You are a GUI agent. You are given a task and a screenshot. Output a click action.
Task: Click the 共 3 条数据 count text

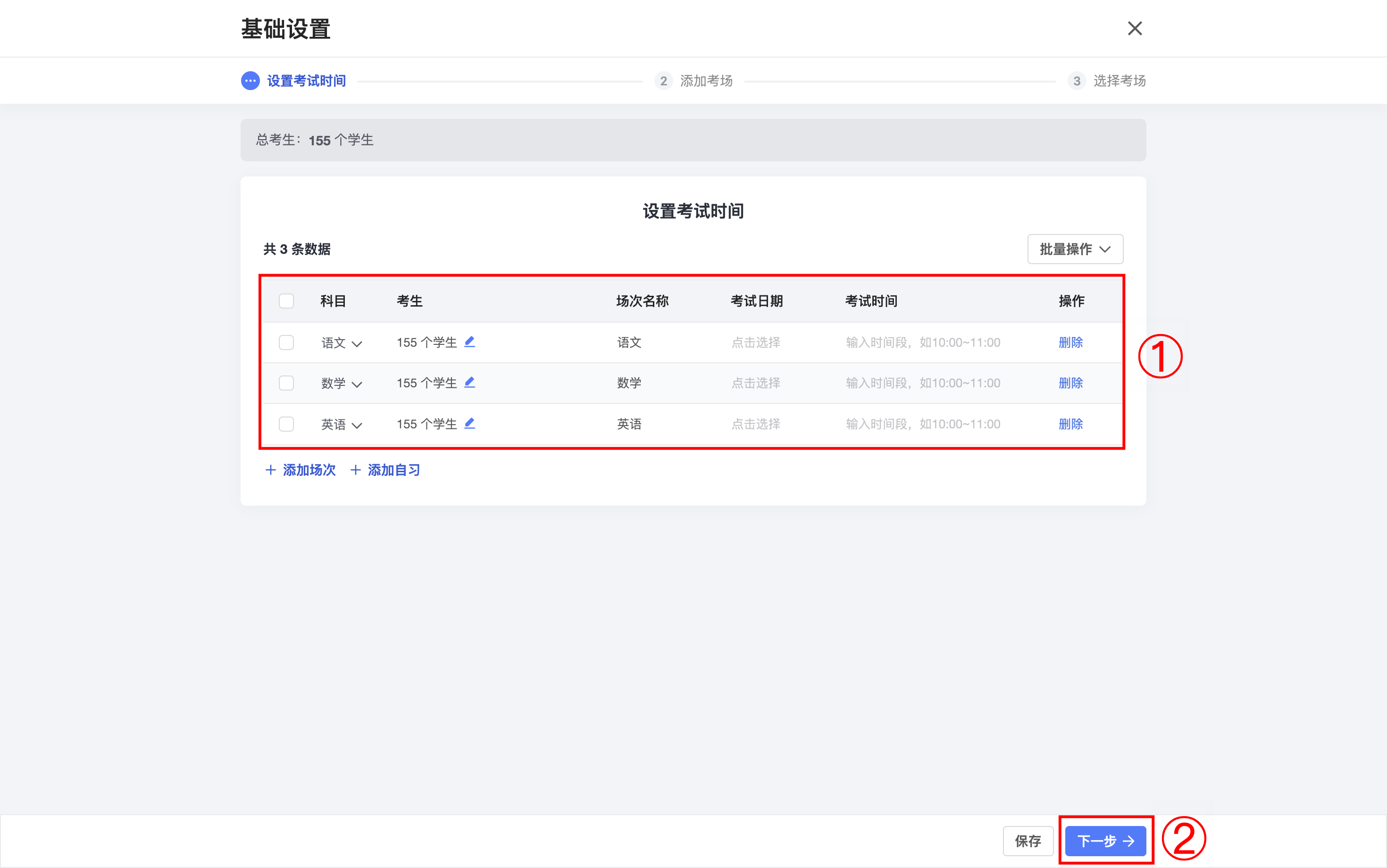[297, 249]
